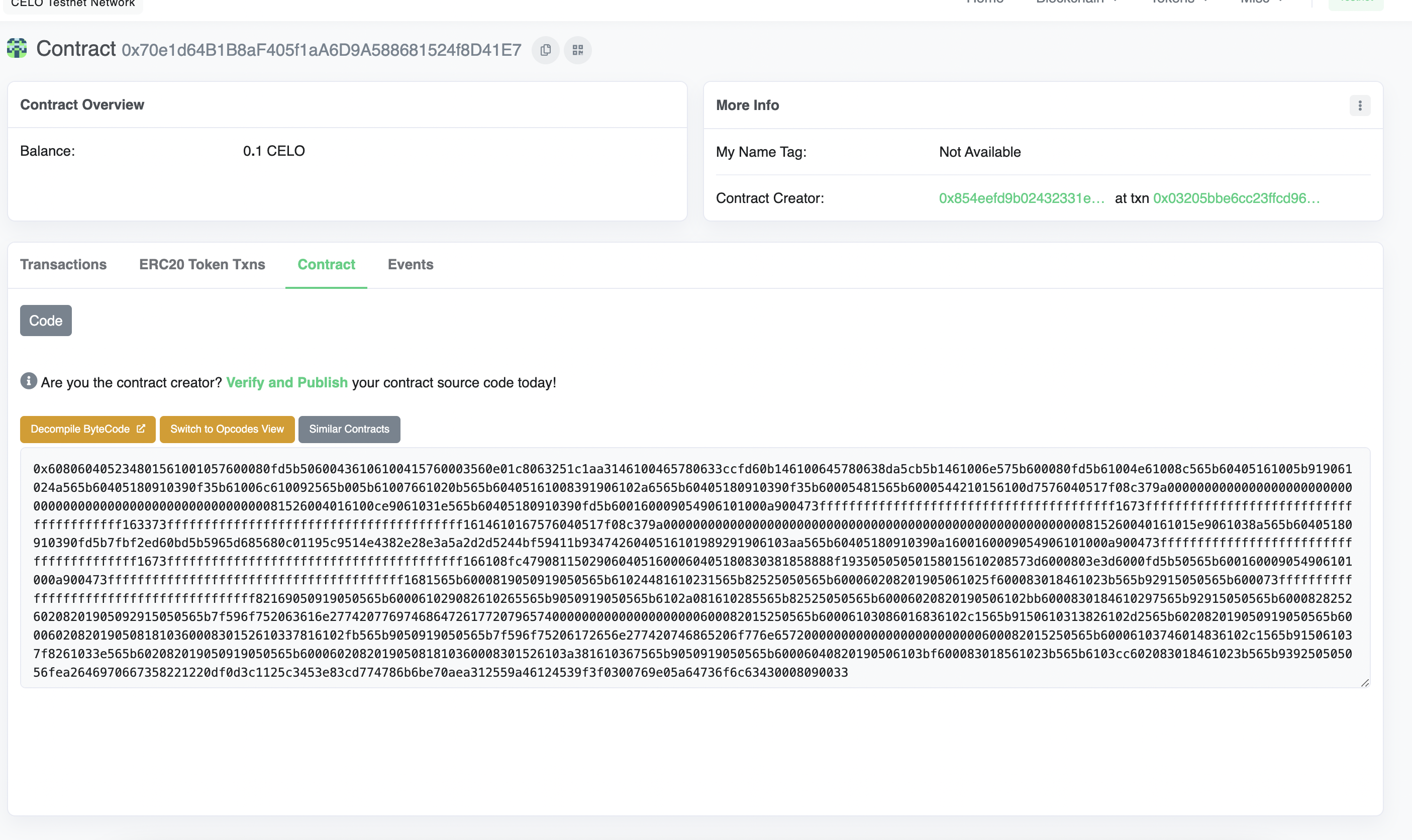Switch to Opcodes View

click(x=227, y=429)
